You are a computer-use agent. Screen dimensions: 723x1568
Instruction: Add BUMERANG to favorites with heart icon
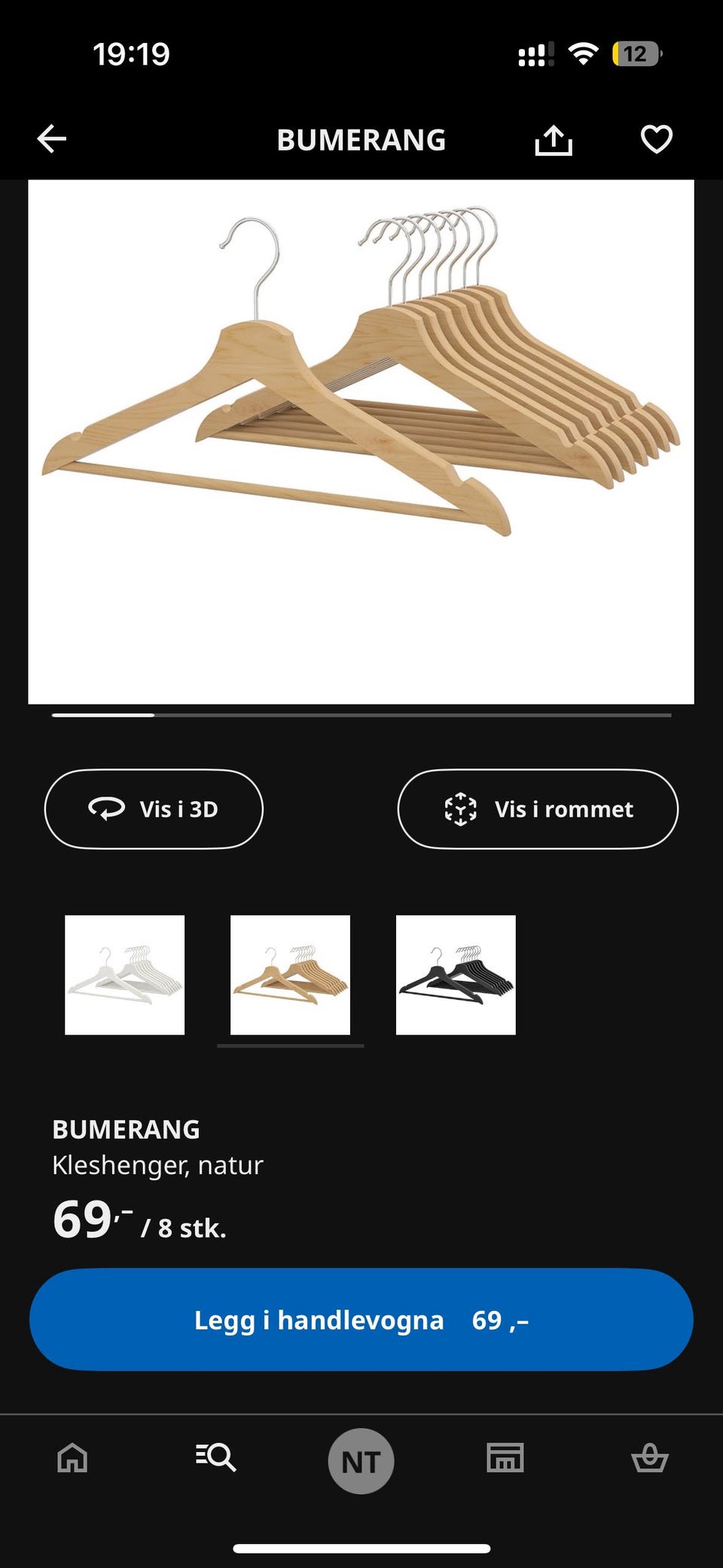(x=656, y=139)
